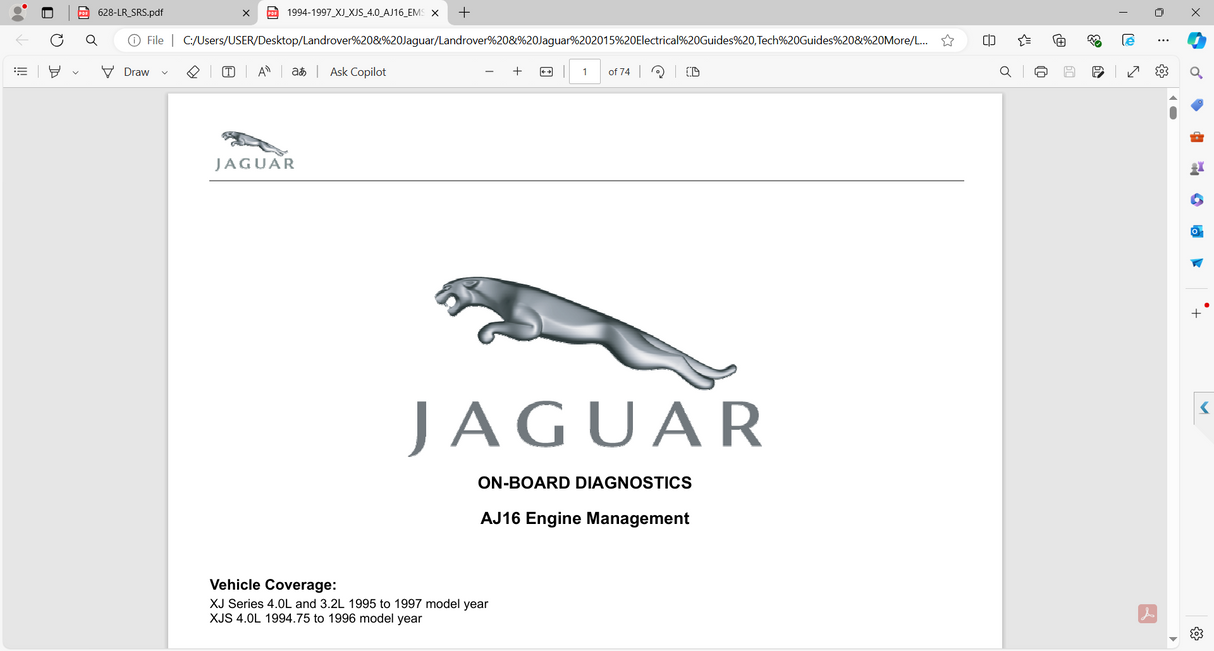Image resolution: width=1214 pixels, height=651 pixels.
Task: Toggle fit to page width
Action: pyautogui.click(x=546, y=71)
